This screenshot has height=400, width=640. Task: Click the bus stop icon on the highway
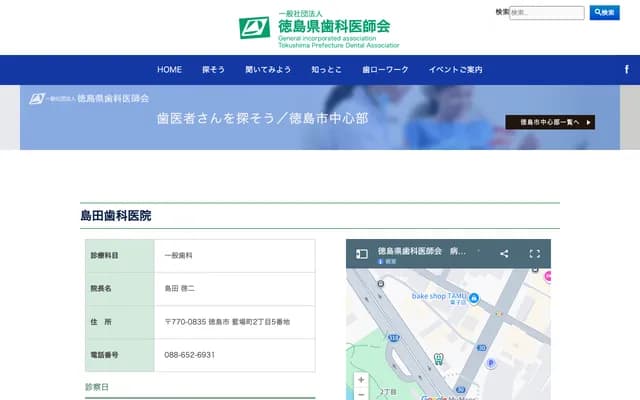[x=380, y=283]
